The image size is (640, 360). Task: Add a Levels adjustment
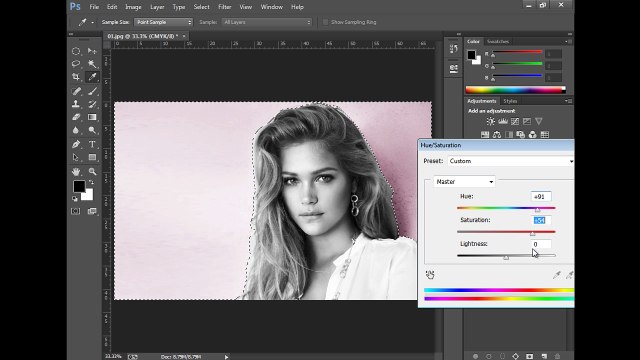pos(503,121)
